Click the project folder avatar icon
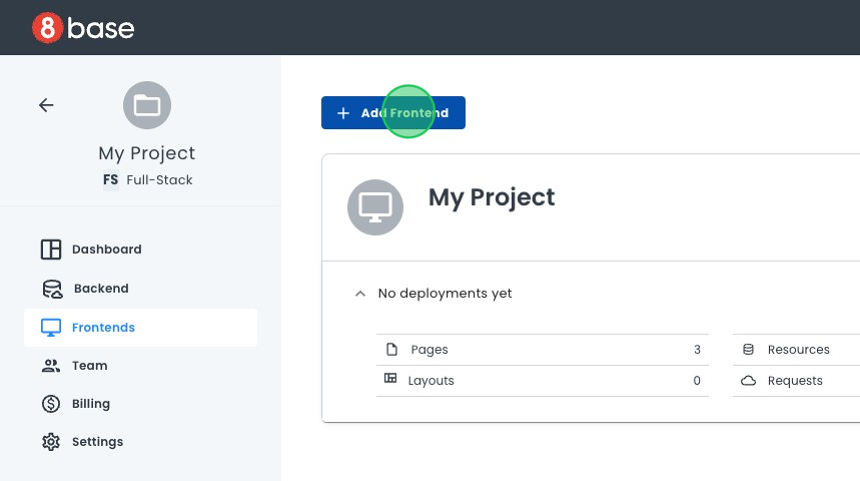This screenshot has height=481, width=860. pyautogui.click(x=147, y=105)
